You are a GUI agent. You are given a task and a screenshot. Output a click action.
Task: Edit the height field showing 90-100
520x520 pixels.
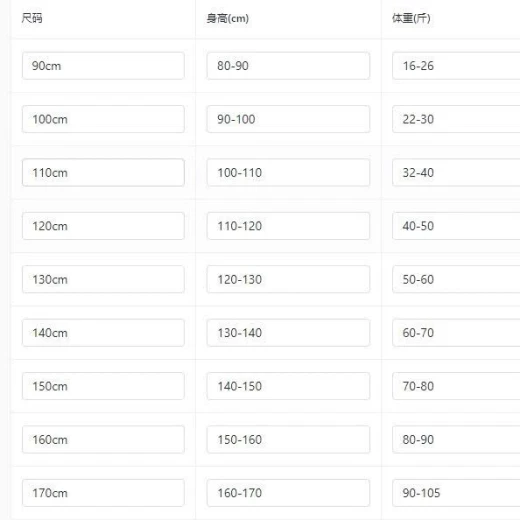point(288,119)
